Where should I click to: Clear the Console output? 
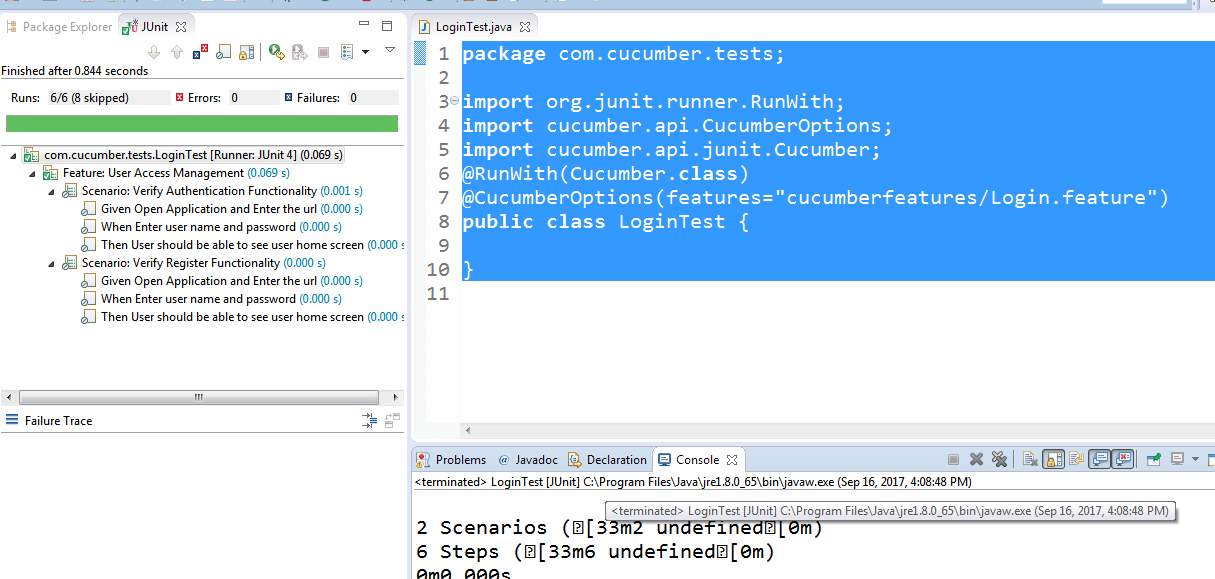[1030, 458]
